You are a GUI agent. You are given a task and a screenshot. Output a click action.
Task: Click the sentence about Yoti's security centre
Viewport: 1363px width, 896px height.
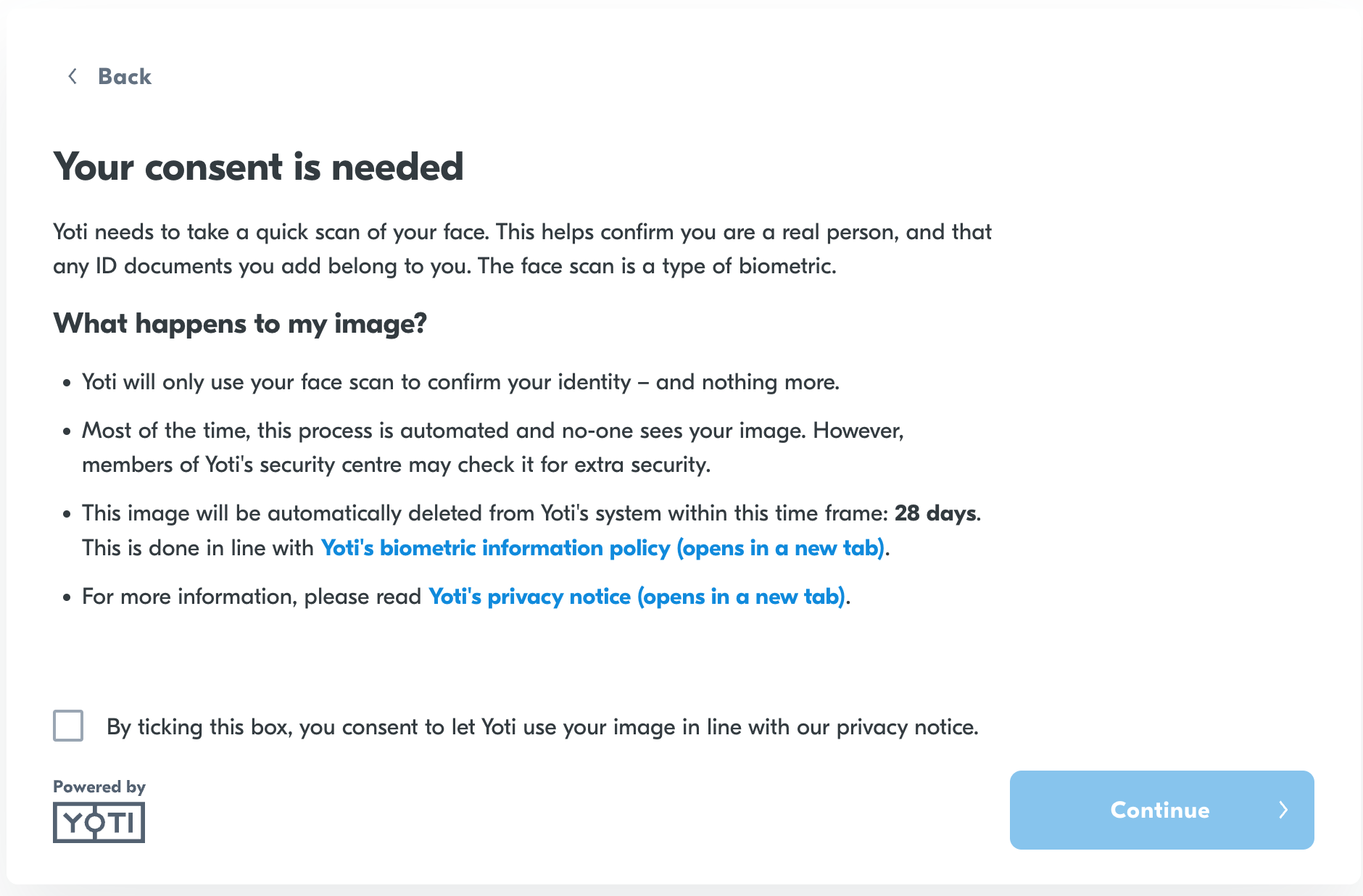(x=493, y=447)
